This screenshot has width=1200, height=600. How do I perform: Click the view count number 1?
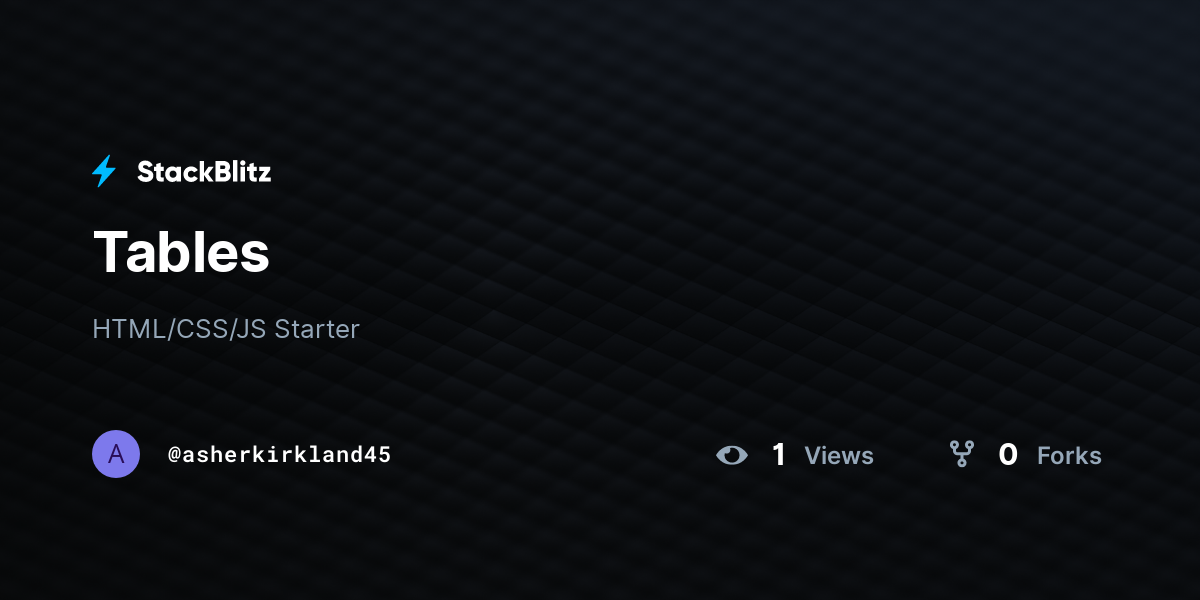779,455
